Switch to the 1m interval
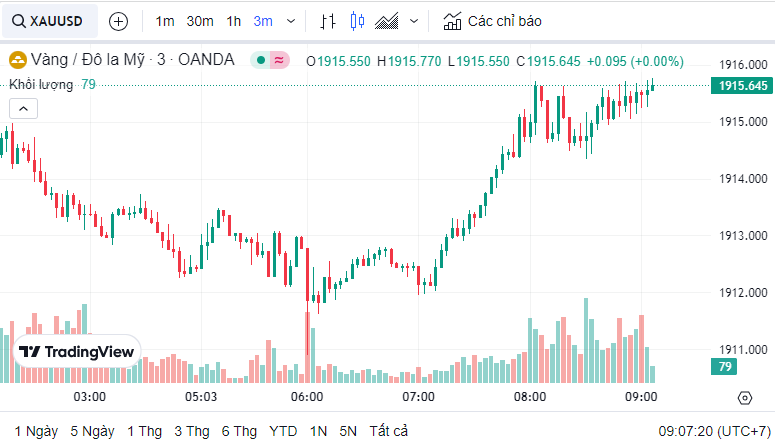This screenshot has width=775, height=448. [165, 21]
